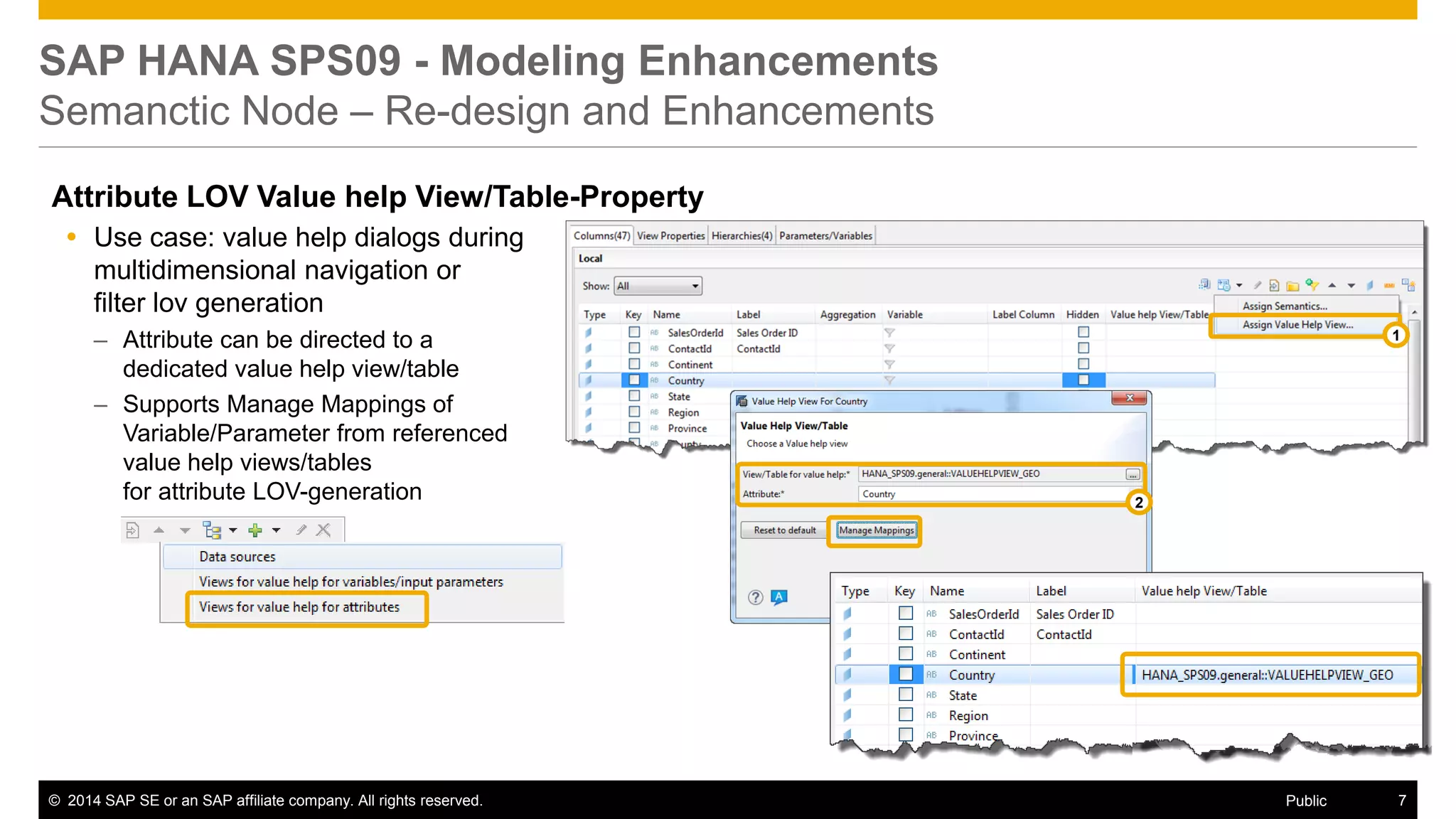Toggle Hidden checkbox for SalesOrderId row
Screen dimensions: 1456x819
click(x=1083, y=332)
